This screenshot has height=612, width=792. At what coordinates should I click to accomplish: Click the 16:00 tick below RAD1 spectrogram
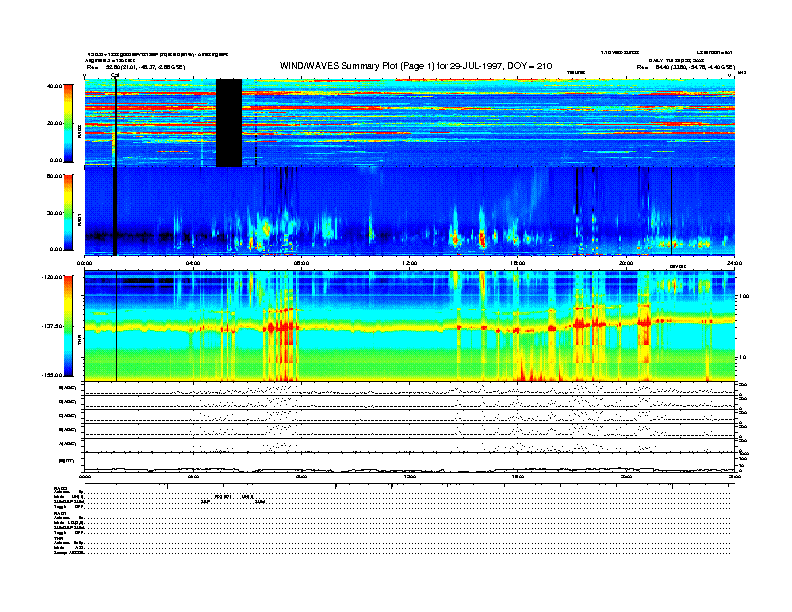tap(518, 263)
